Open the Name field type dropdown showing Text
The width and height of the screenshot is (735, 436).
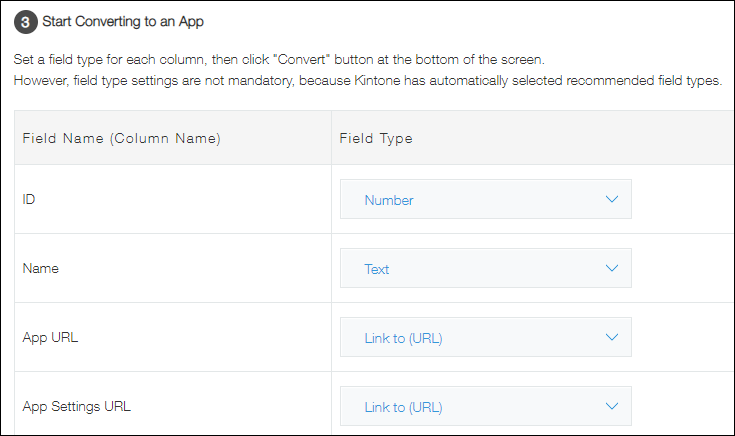point(485,268)
